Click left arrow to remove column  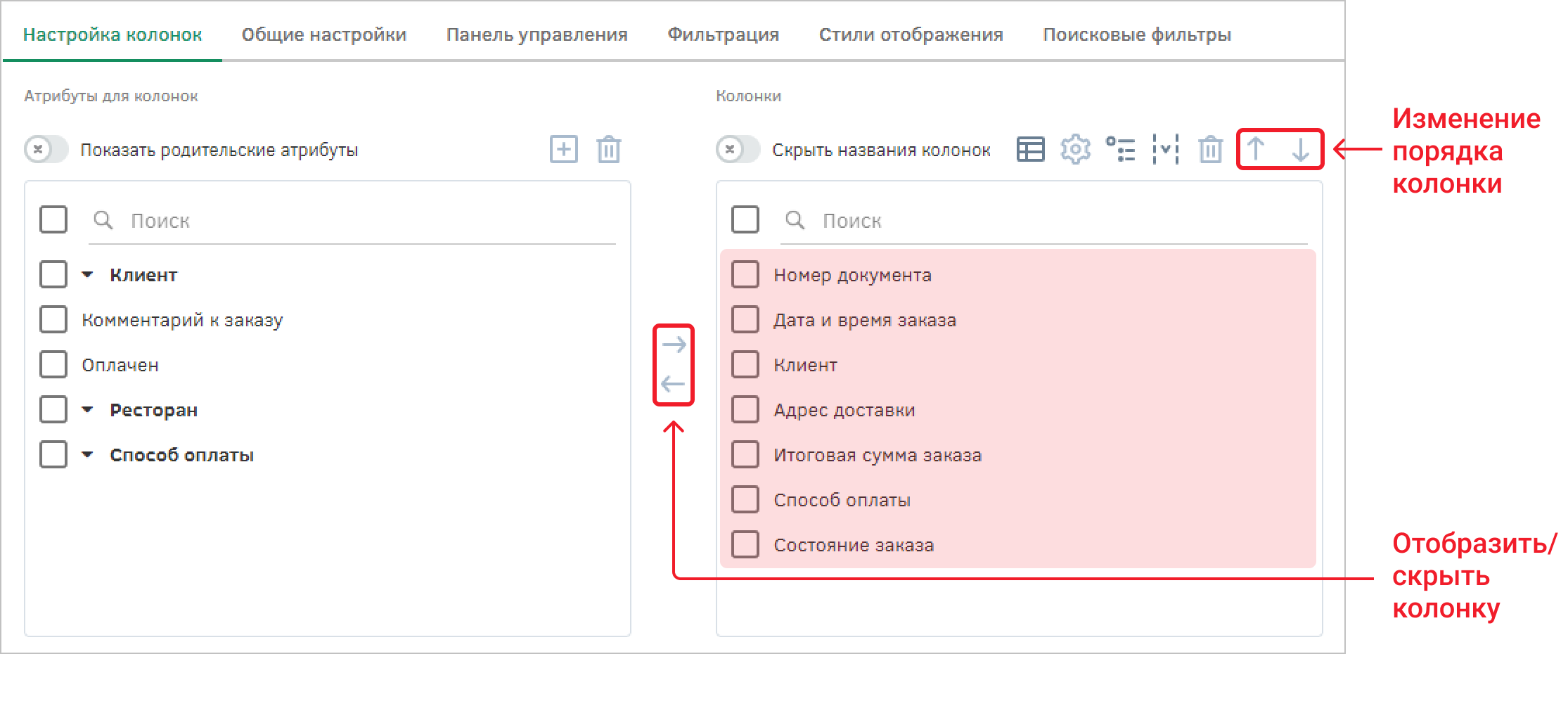(674, 384)
